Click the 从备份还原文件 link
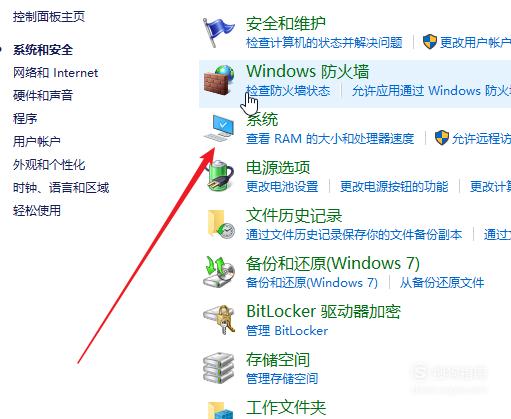This screenshot has height=419, width=511. coord(442,283)
